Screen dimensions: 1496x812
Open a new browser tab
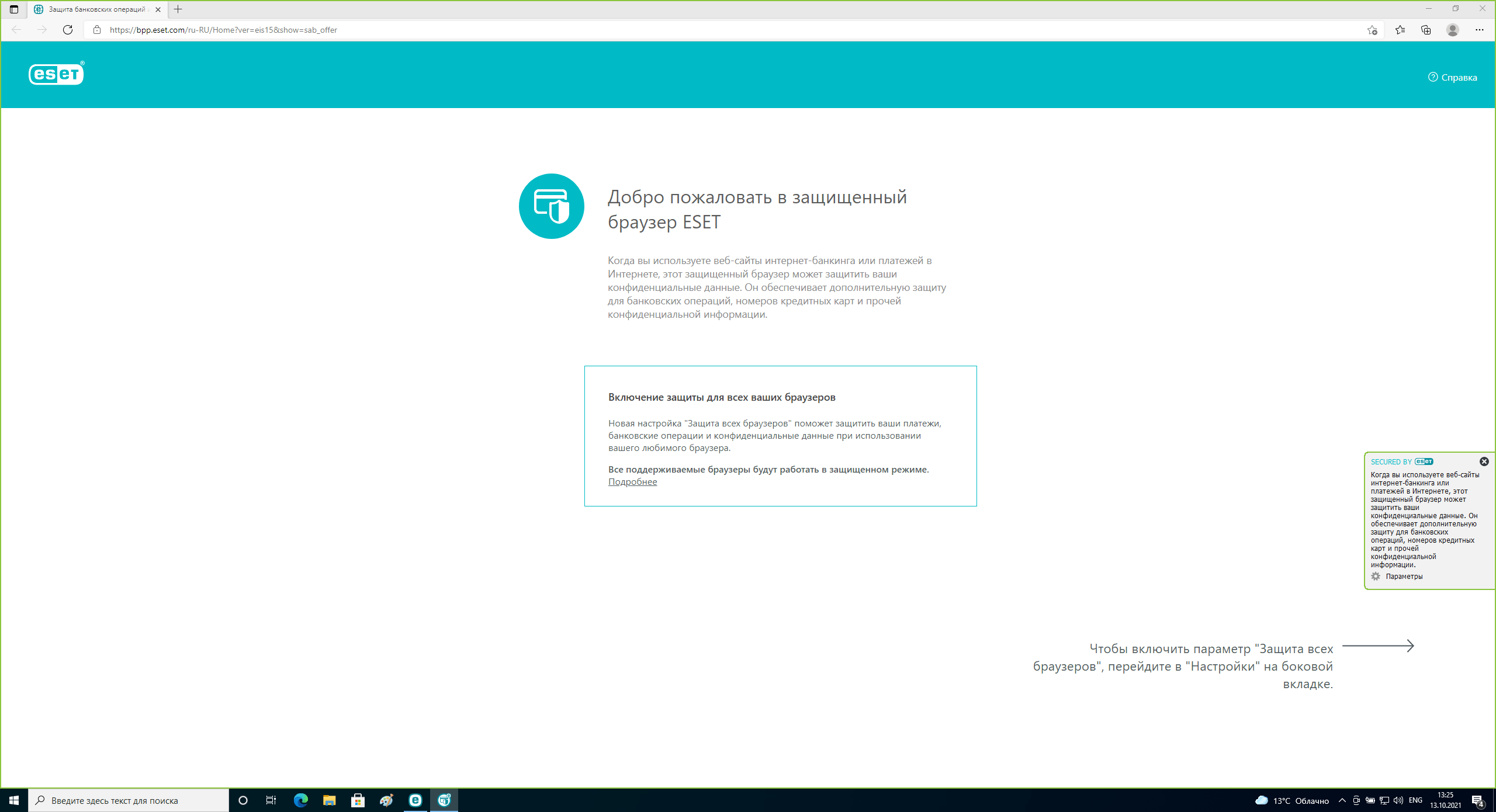[178, 9]
